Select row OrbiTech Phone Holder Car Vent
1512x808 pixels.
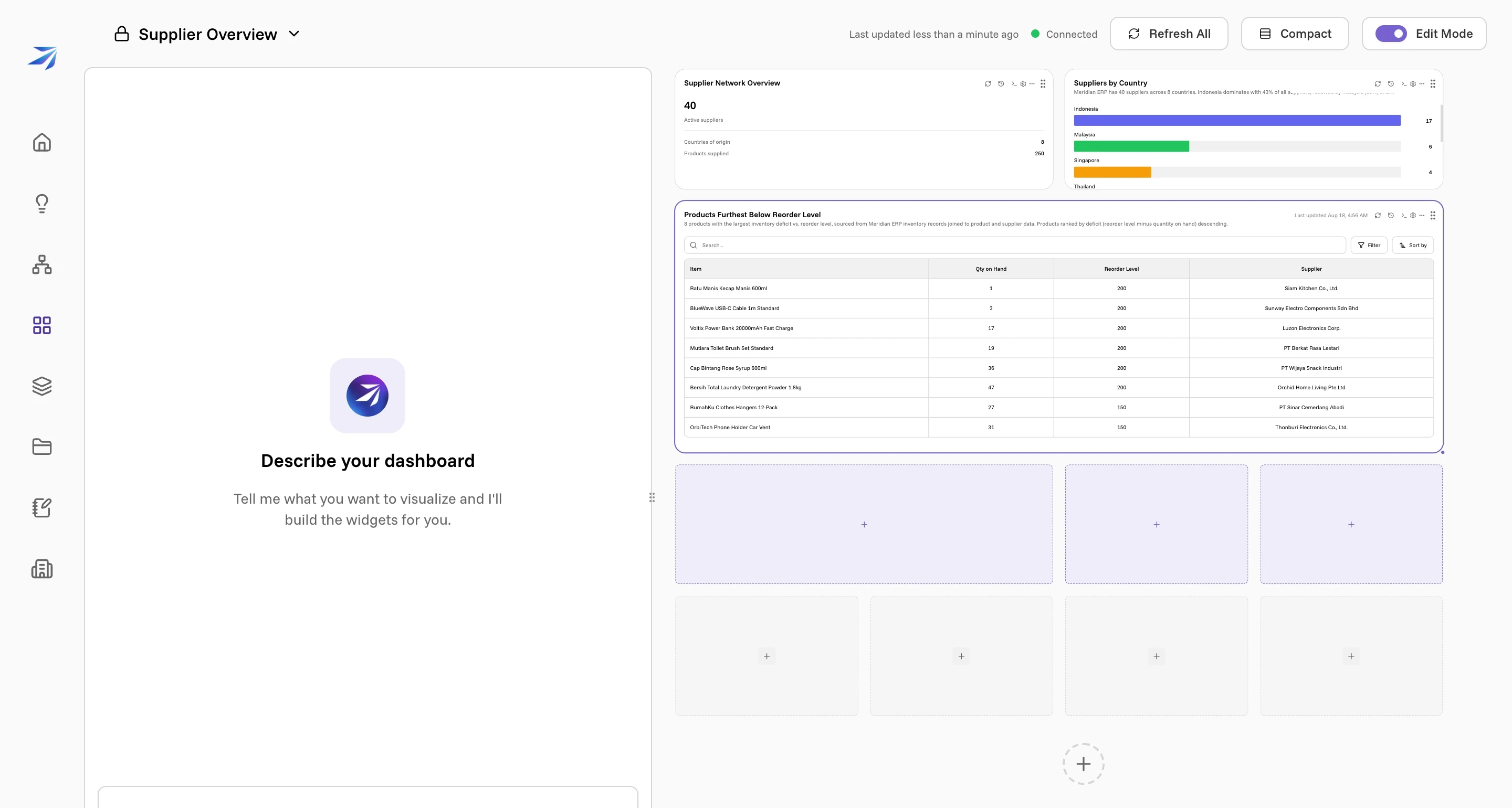[1058, 427]
